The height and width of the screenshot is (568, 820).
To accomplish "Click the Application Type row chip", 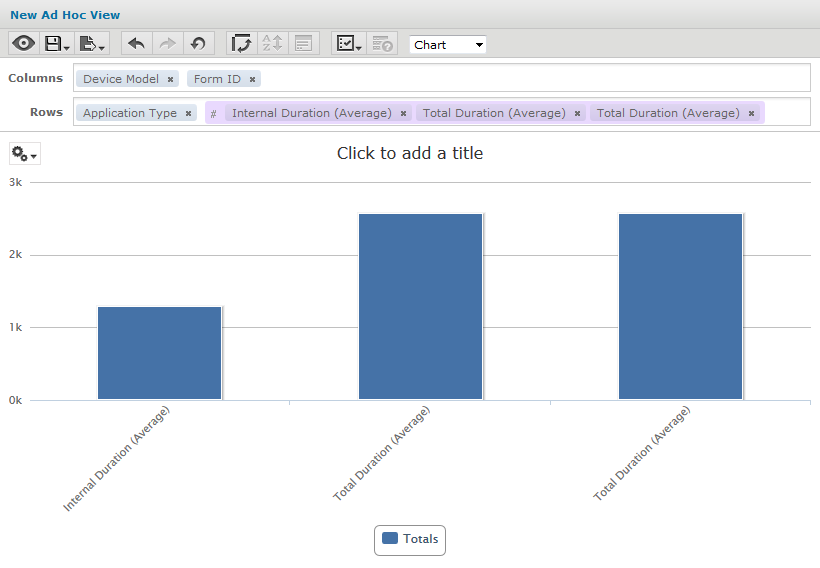I will [129, 113].
